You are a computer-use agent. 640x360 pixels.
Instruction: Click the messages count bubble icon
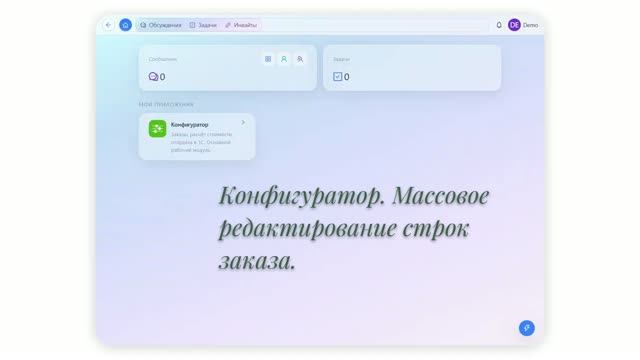coord(153,76)
